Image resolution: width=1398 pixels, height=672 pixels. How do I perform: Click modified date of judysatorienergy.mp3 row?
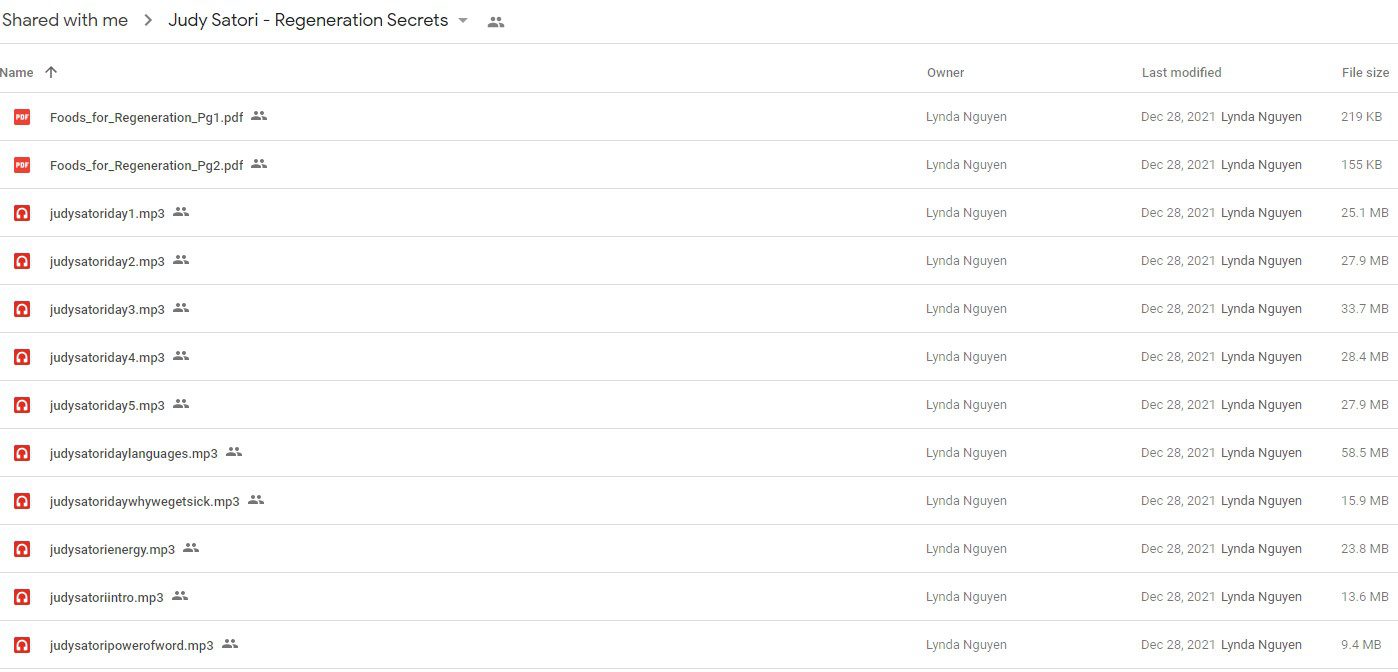(1178, 549)
